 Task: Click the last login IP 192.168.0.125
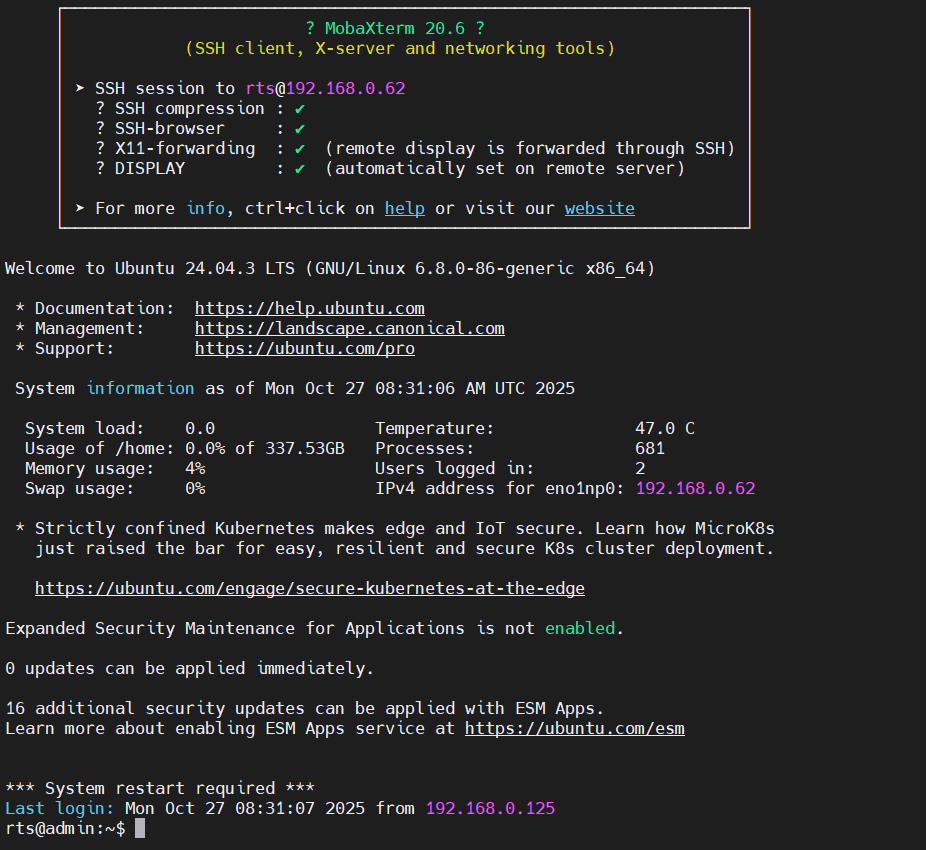click(490, 808)
